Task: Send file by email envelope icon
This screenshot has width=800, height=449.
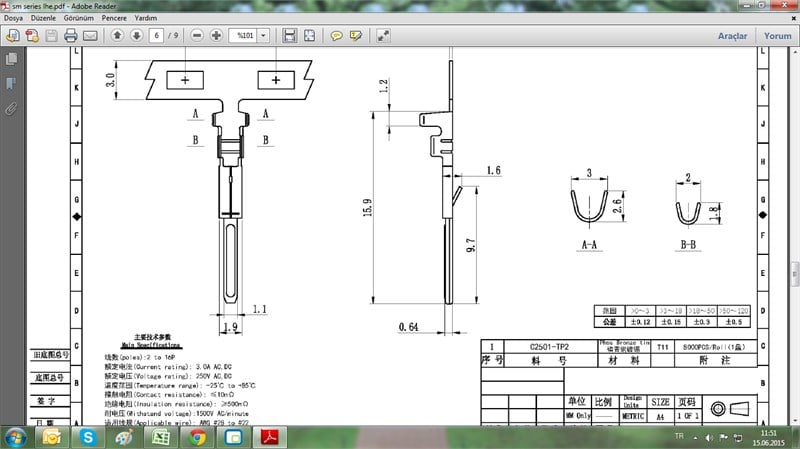Action: (90, 35)
